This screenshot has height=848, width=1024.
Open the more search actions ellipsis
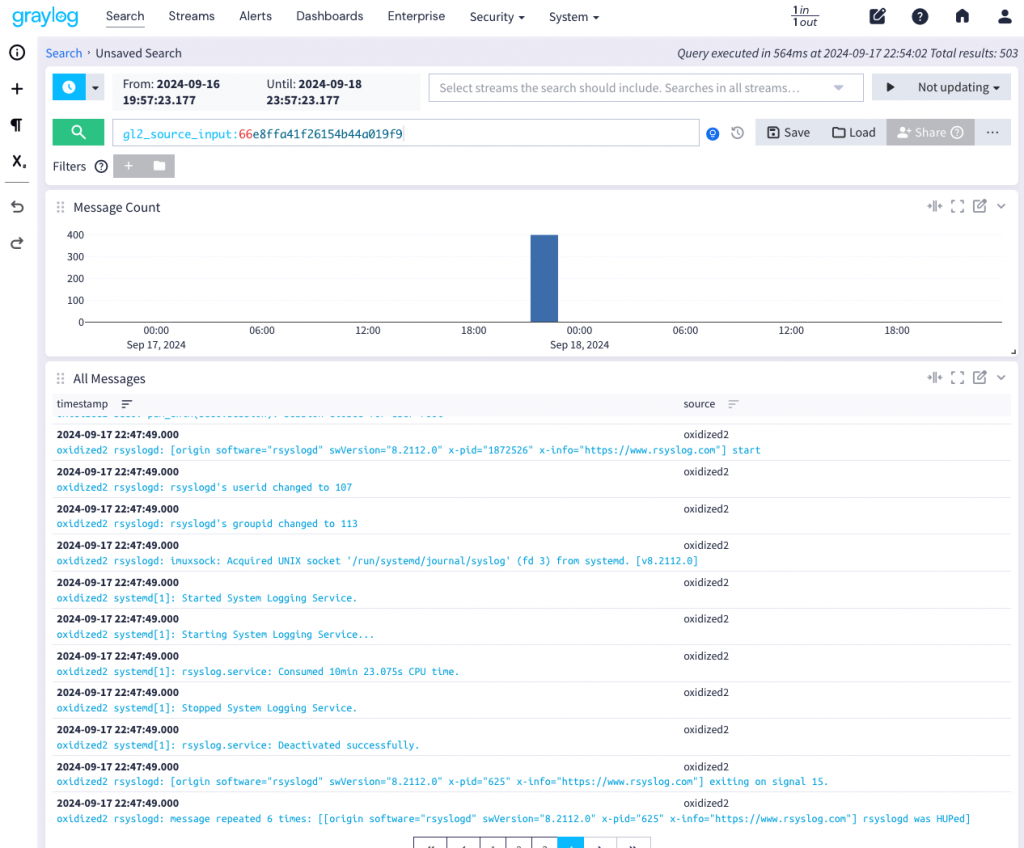993,133
